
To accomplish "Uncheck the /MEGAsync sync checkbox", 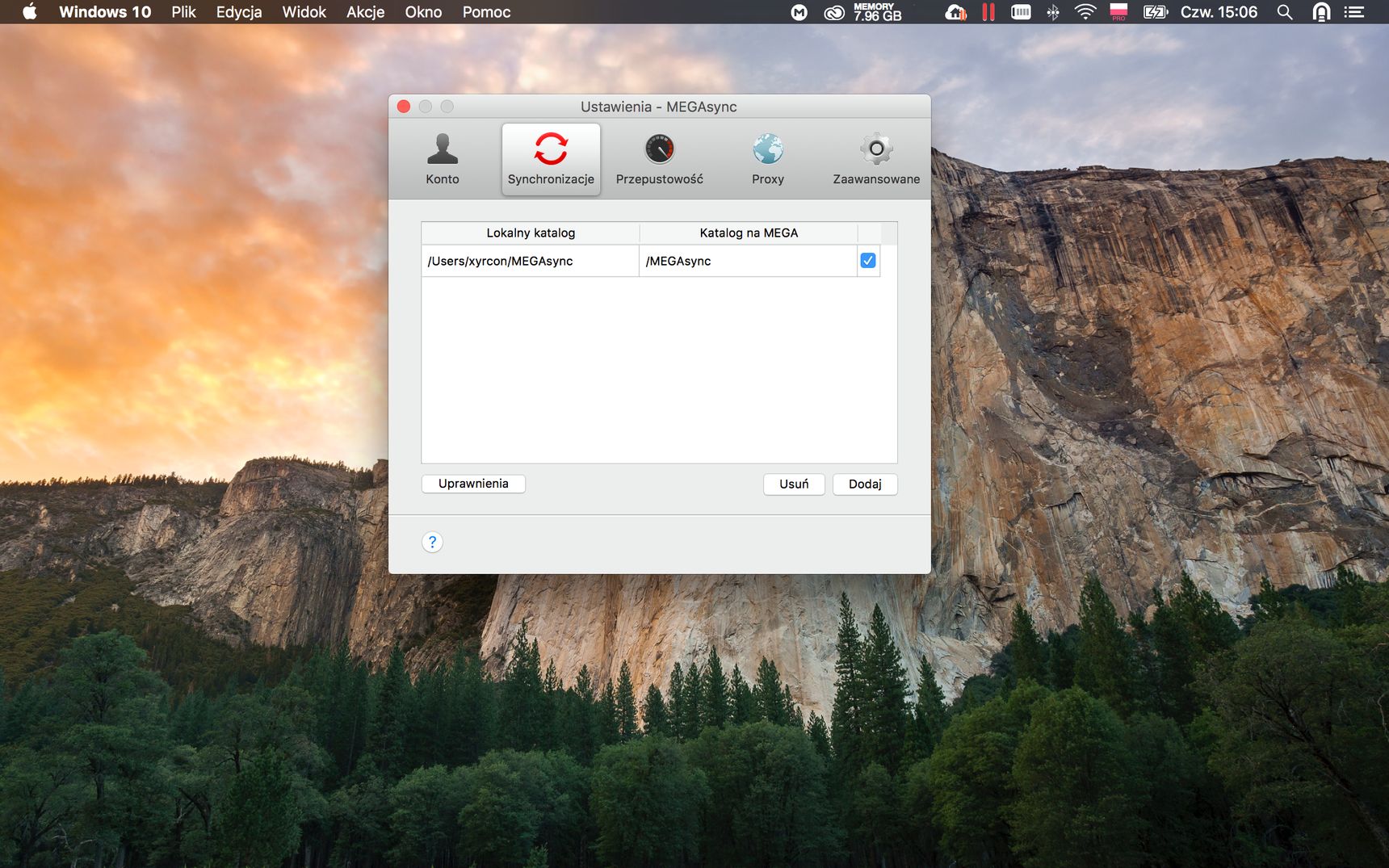I will [868, 261].
